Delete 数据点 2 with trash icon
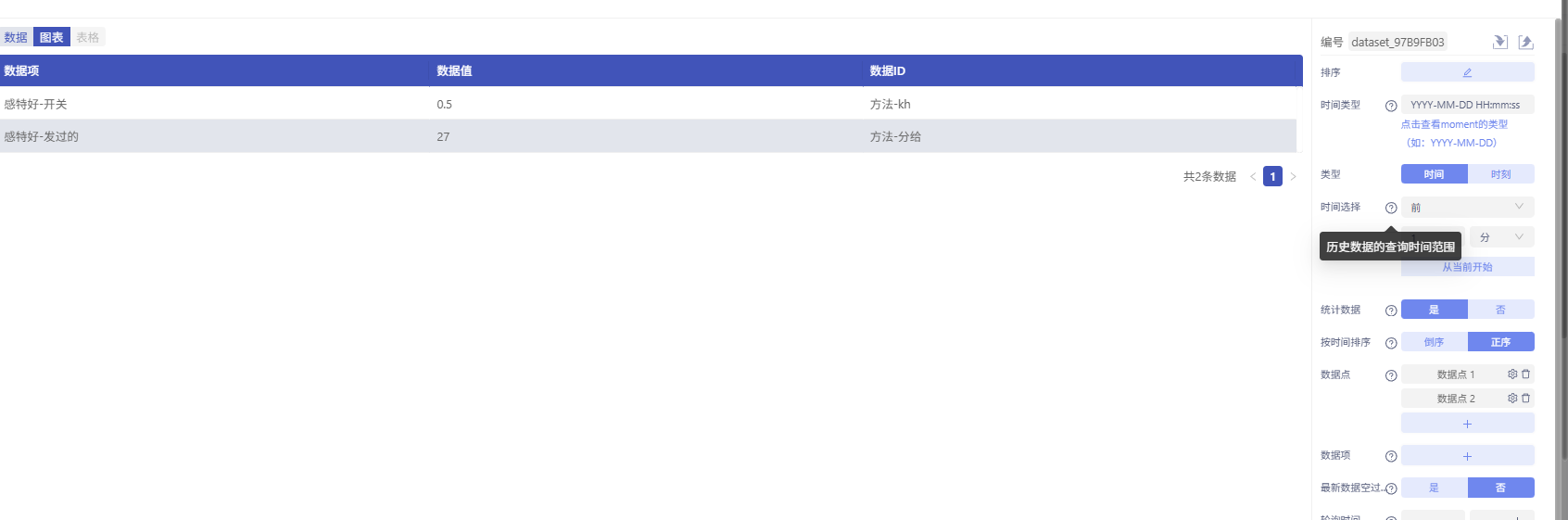This screenshot has width=1568, height=520. coord(1525,399)
